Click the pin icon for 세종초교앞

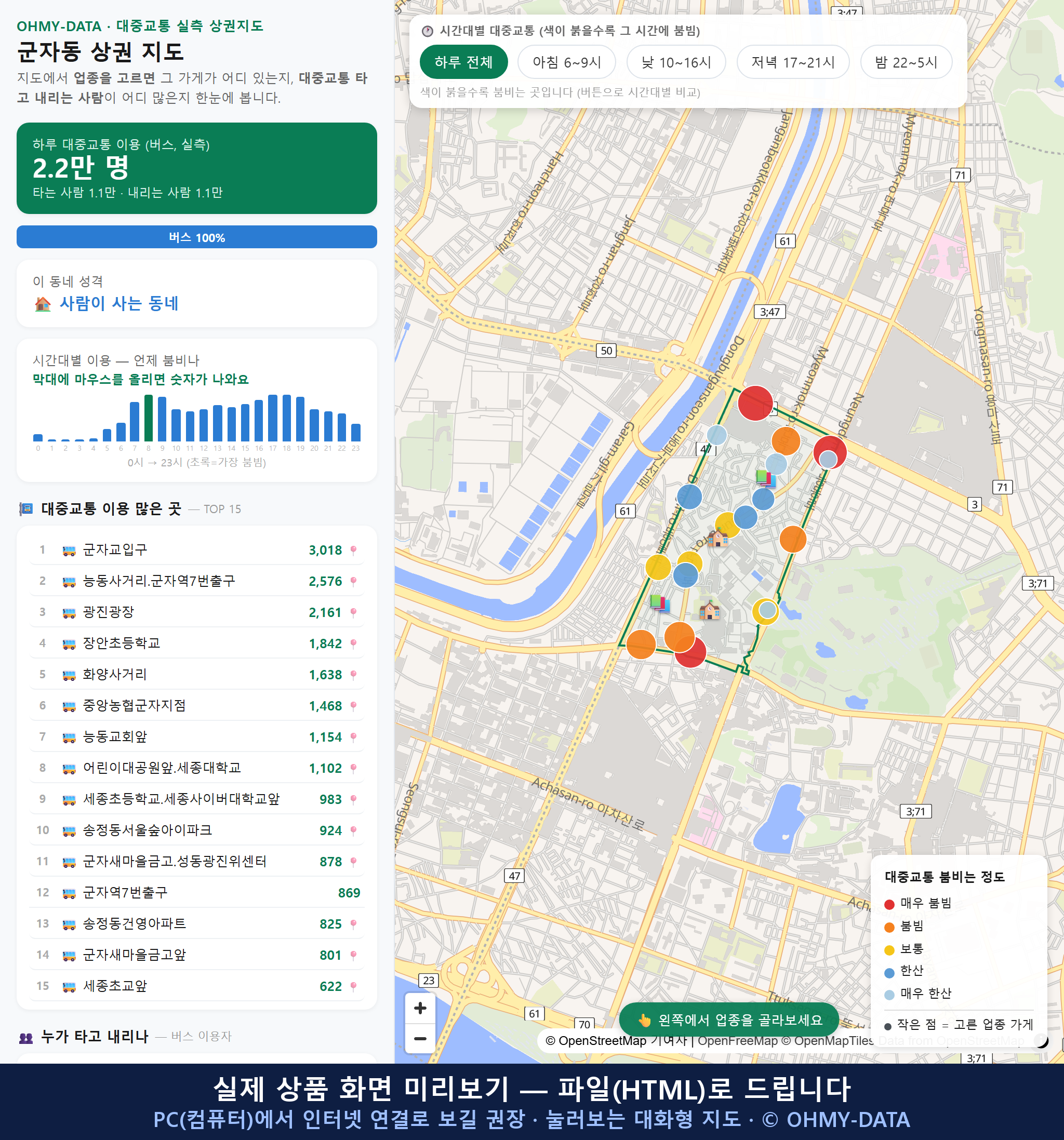click(353, 986)
